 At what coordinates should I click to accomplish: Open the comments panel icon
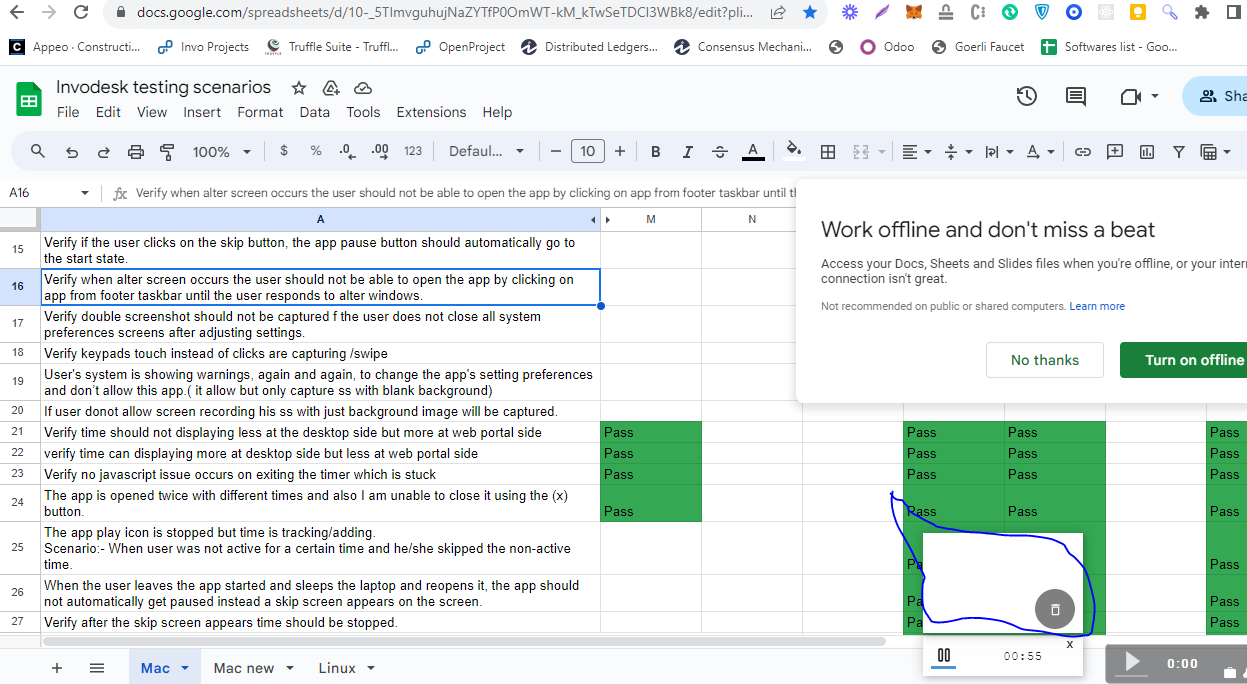pyautogui.click(x=1076, y=97)
